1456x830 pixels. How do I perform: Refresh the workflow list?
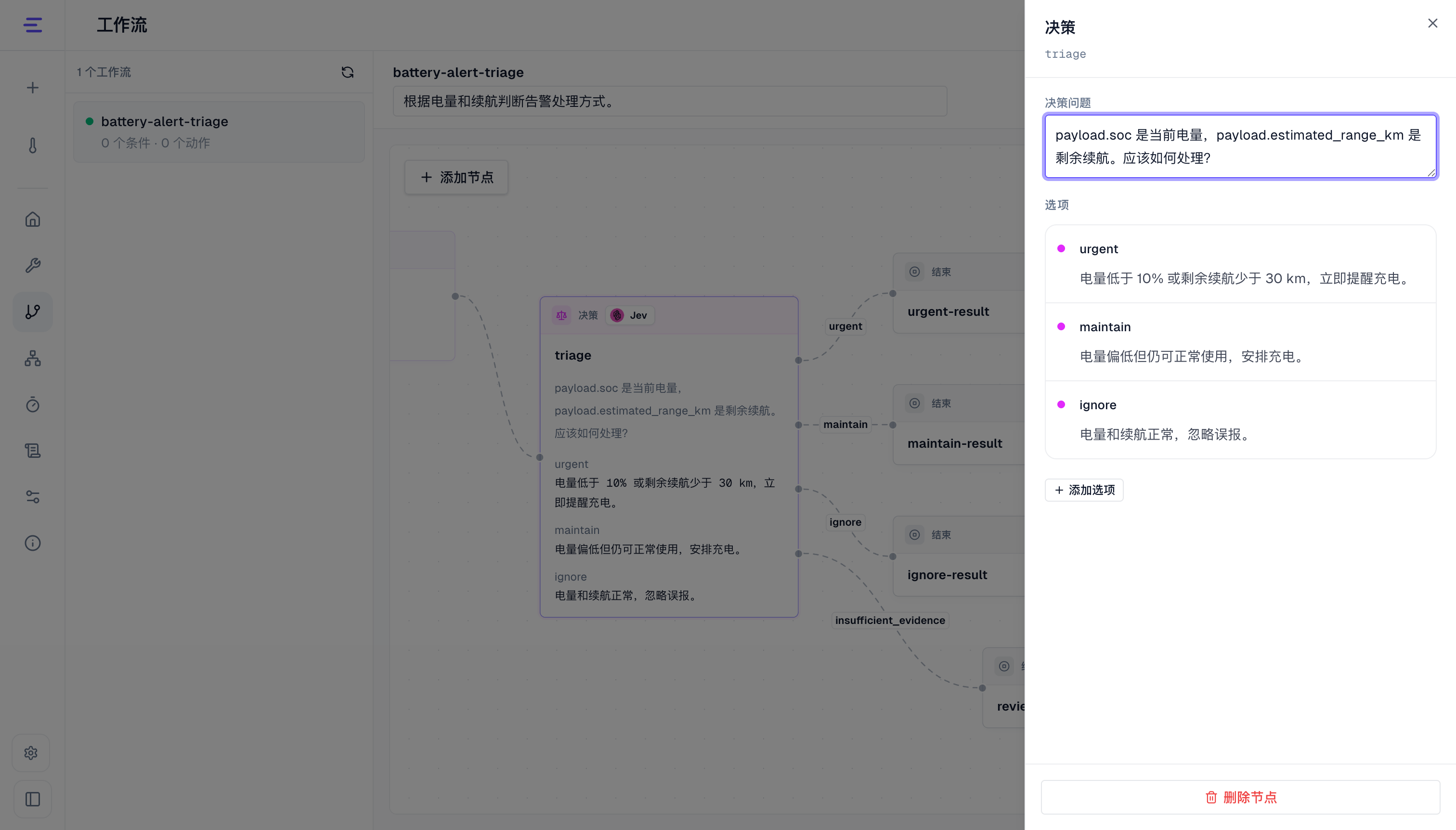coord(347,72)
